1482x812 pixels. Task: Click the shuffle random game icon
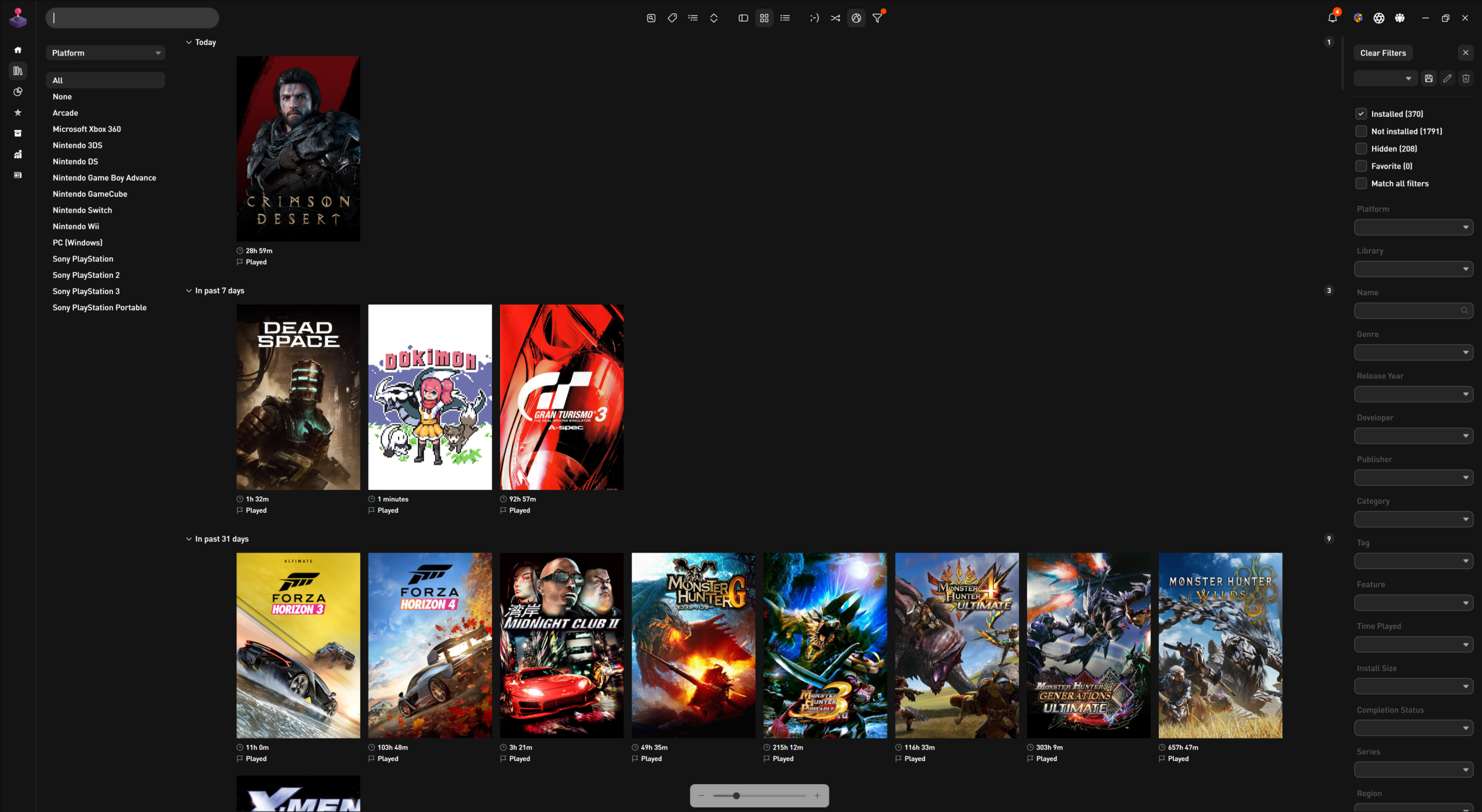tap(835, 18)
